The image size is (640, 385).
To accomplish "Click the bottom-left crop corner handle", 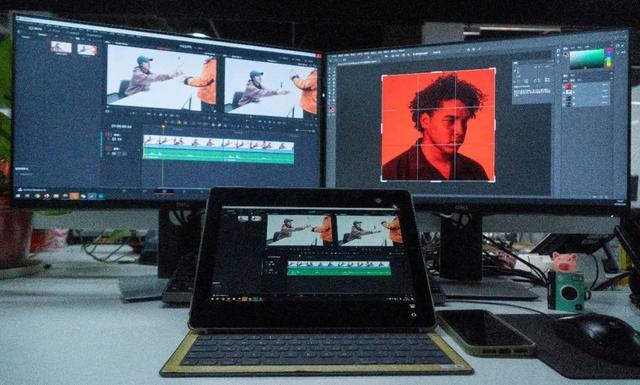I will pyautogui.click(x=382, y=179).
